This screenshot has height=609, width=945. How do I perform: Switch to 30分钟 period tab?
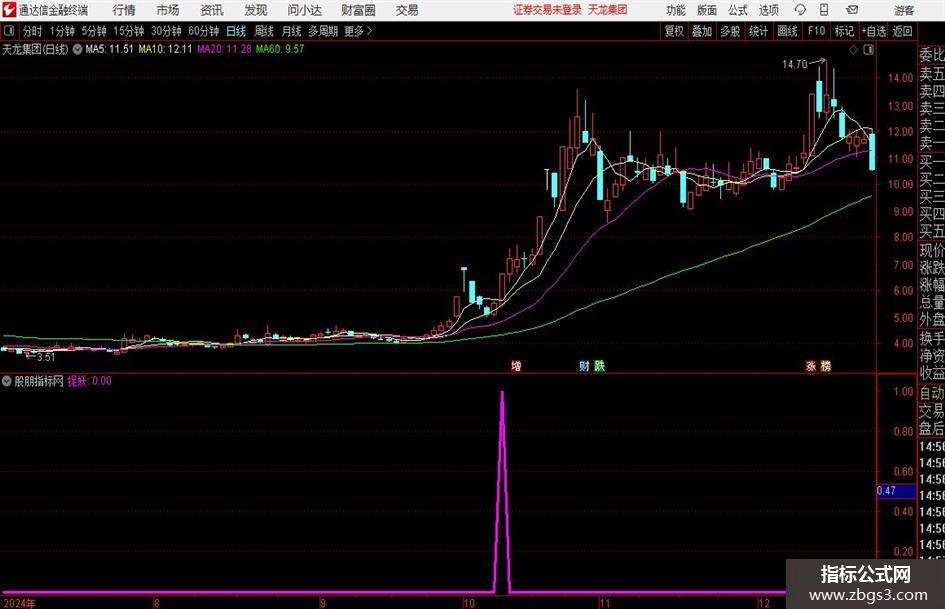point(166,31)
